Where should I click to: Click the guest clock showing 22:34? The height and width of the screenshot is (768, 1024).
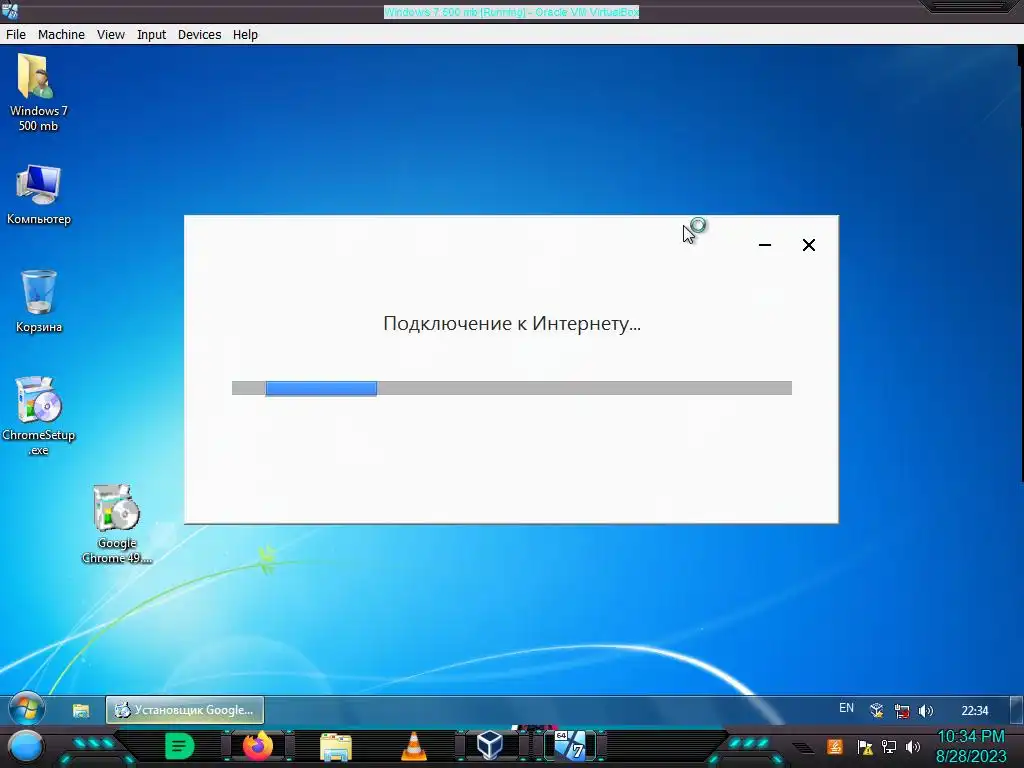tap(974, 711)
